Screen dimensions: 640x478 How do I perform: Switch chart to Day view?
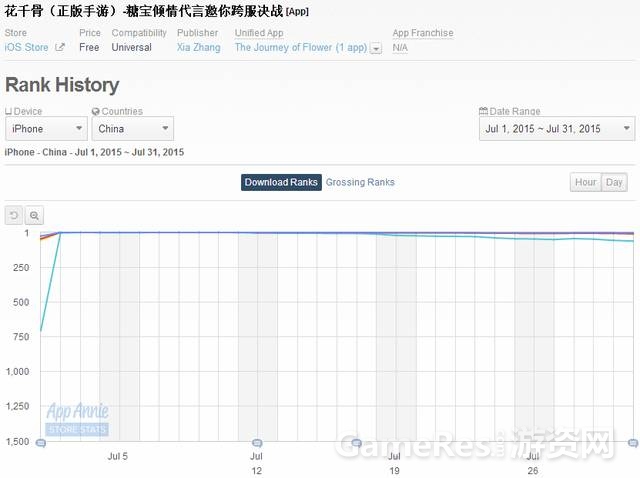coord(614,182)
